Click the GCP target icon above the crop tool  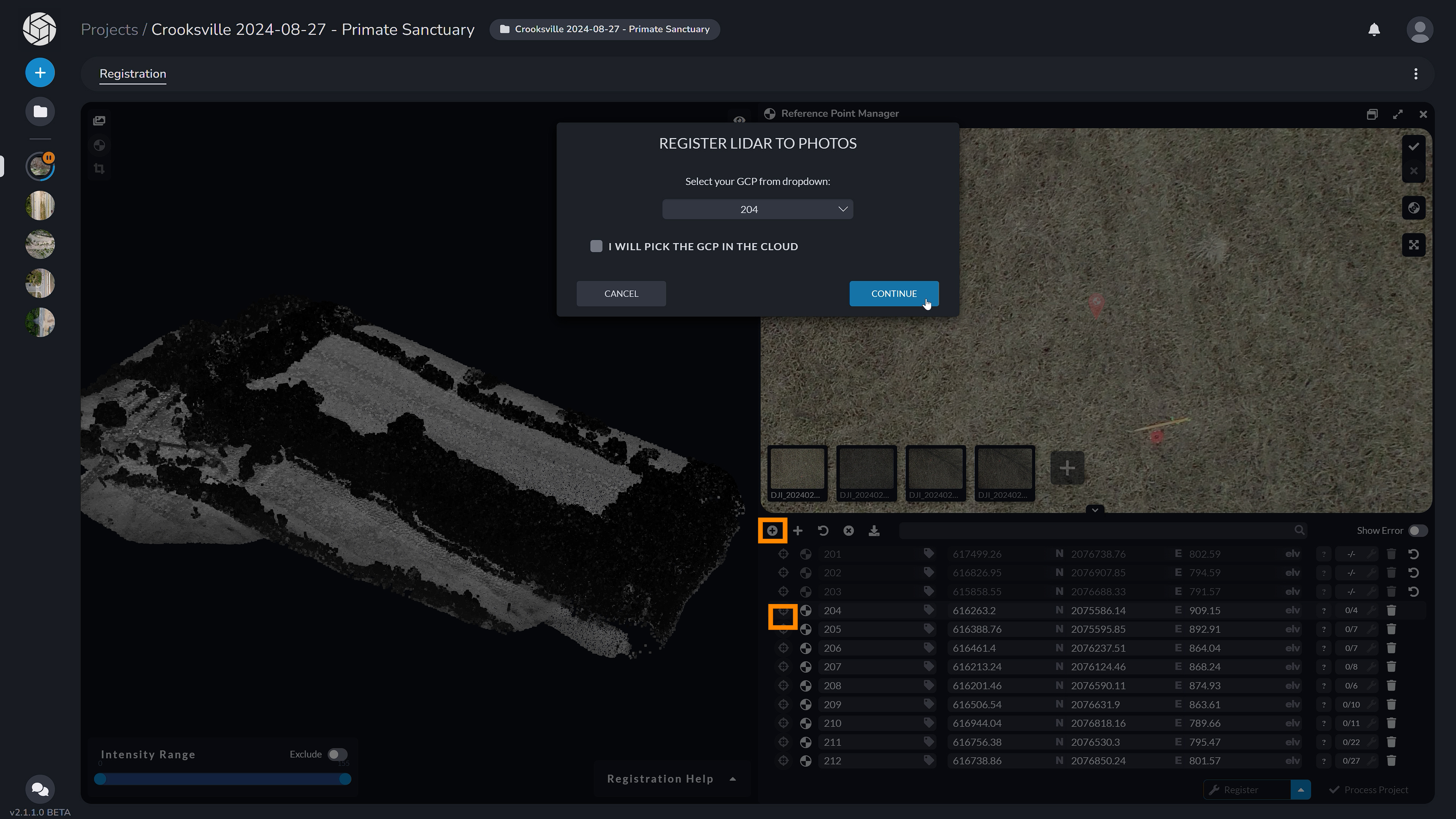[99, 145]
